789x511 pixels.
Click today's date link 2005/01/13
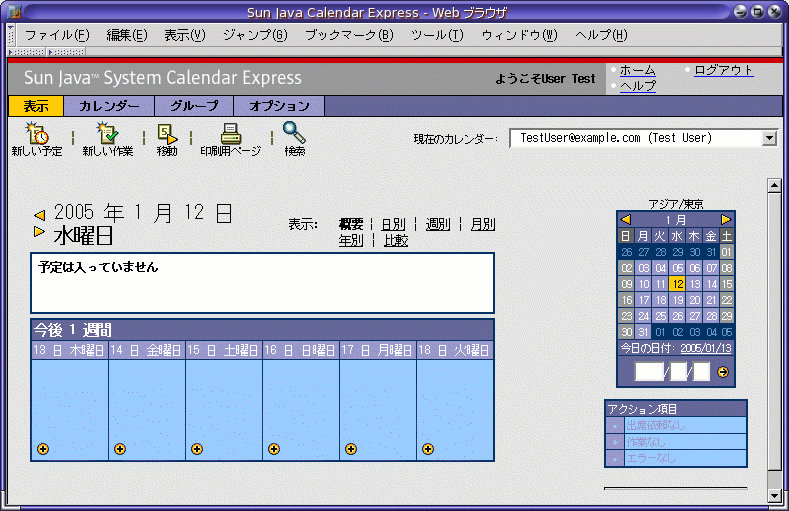[706, 348]
